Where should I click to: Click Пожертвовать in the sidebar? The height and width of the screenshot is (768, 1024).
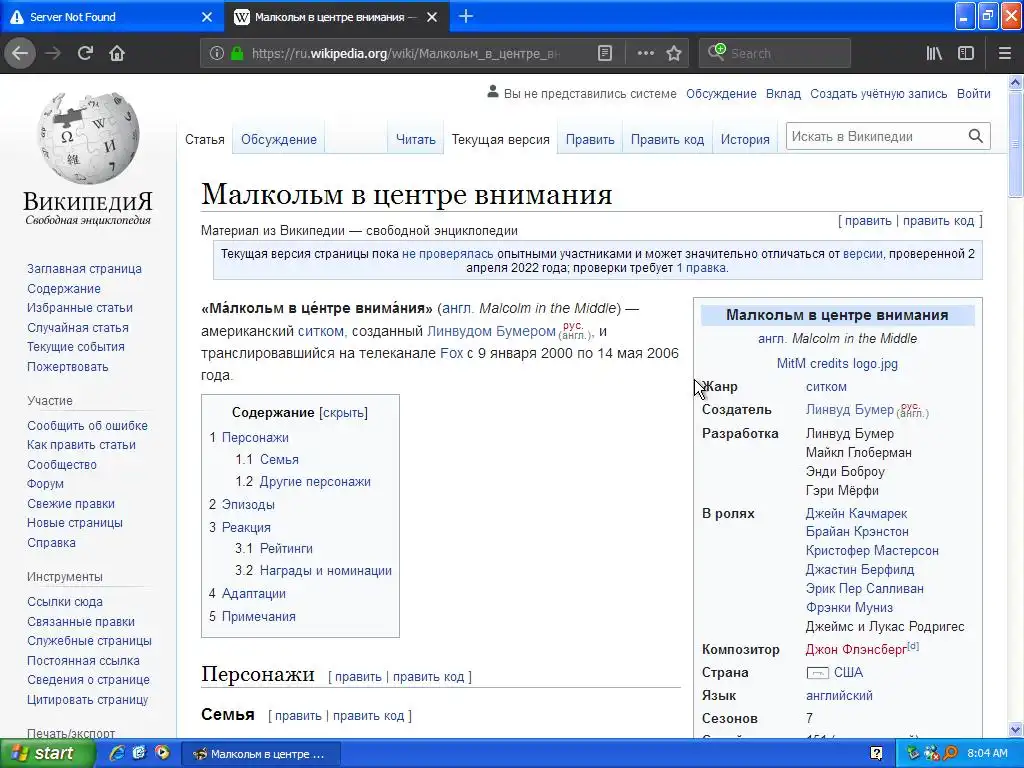point(67,366)
